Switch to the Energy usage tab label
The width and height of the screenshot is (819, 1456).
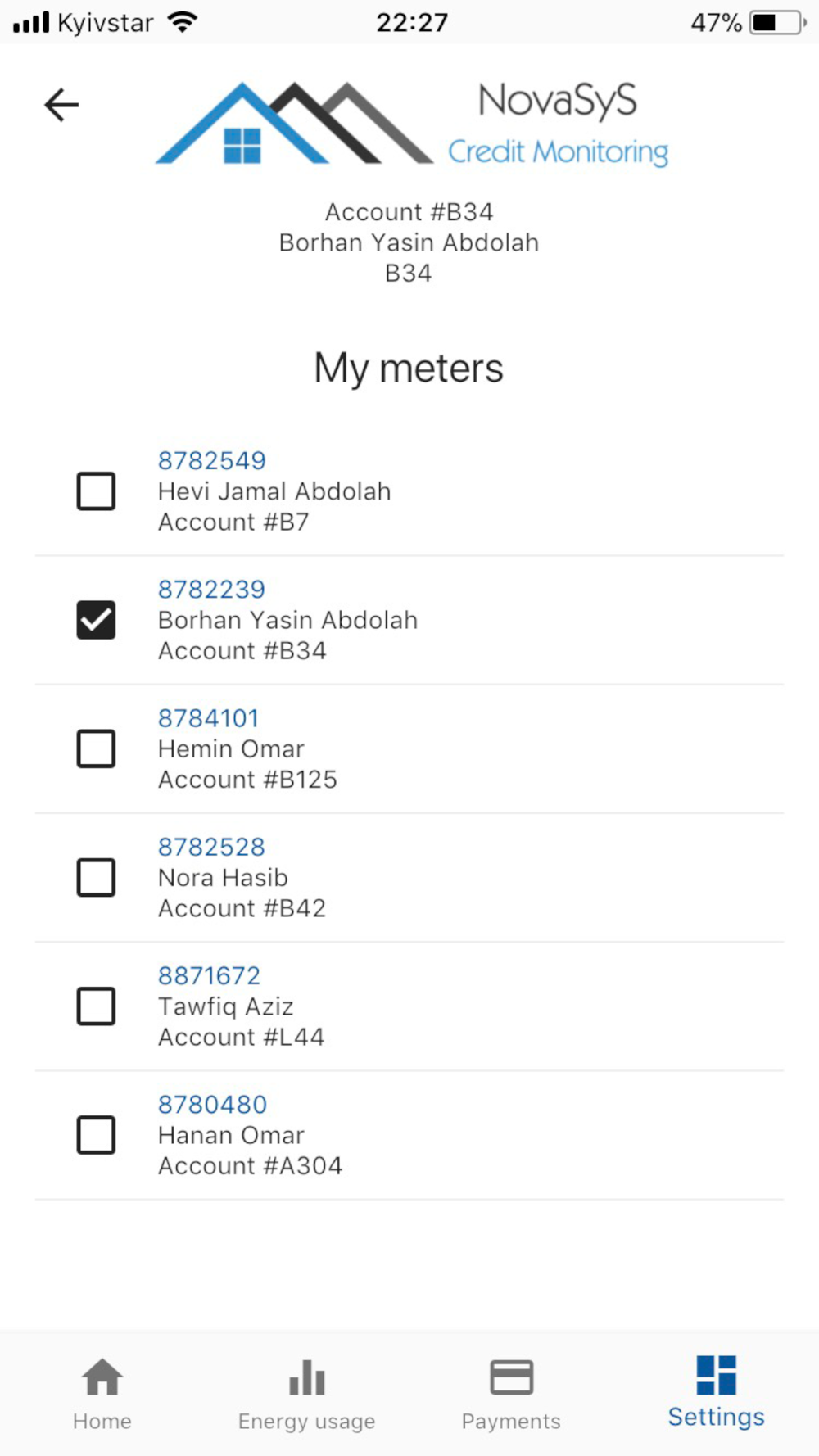307,1422
